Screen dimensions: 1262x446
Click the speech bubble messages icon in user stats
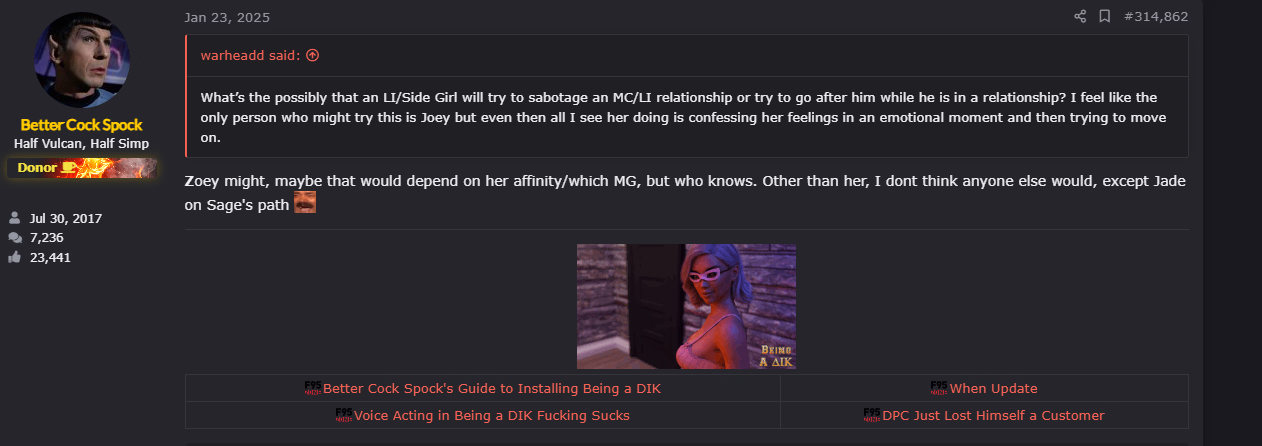(15, 237)
